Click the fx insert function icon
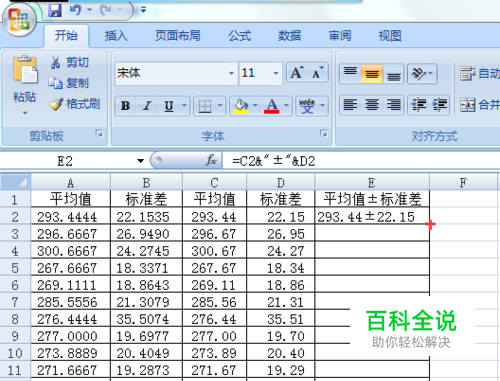500x381 pixels. tap(211, 161)
